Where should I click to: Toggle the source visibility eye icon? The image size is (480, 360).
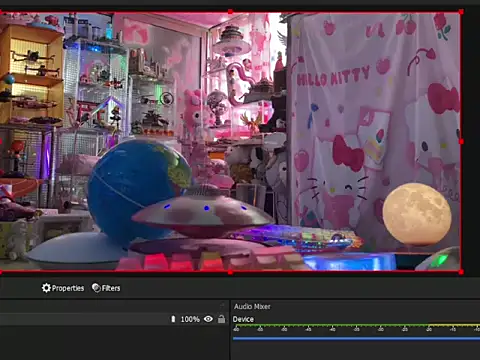click(x=208, y=319)
